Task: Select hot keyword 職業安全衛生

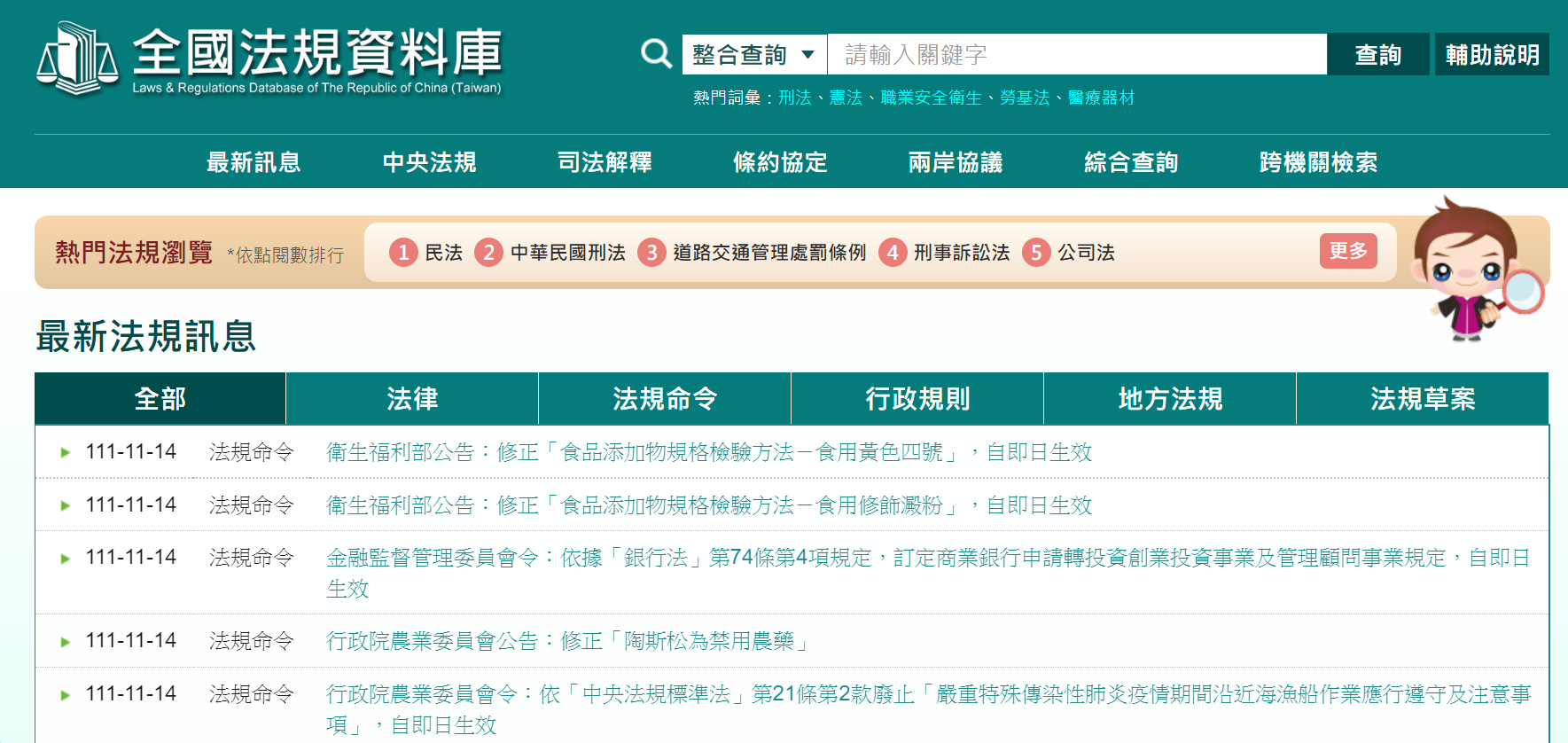Action: (x=931, y=98)
